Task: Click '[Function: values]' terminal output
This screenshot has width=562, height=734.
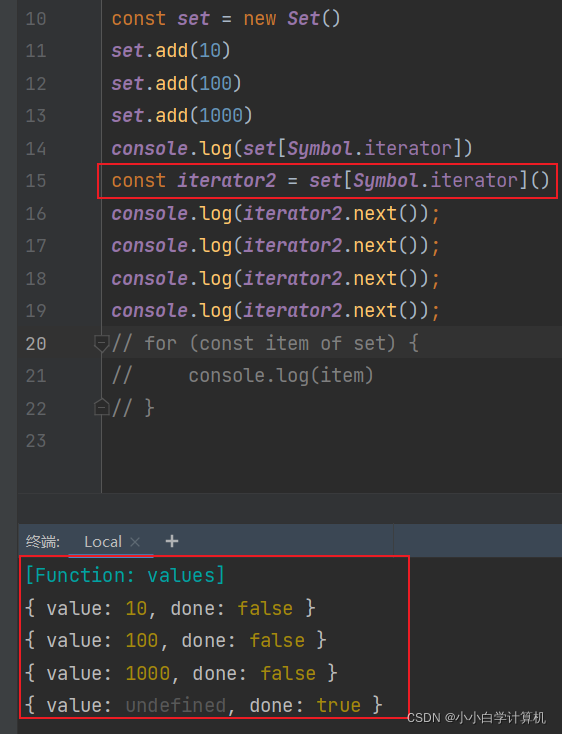Action: point(125,575)
